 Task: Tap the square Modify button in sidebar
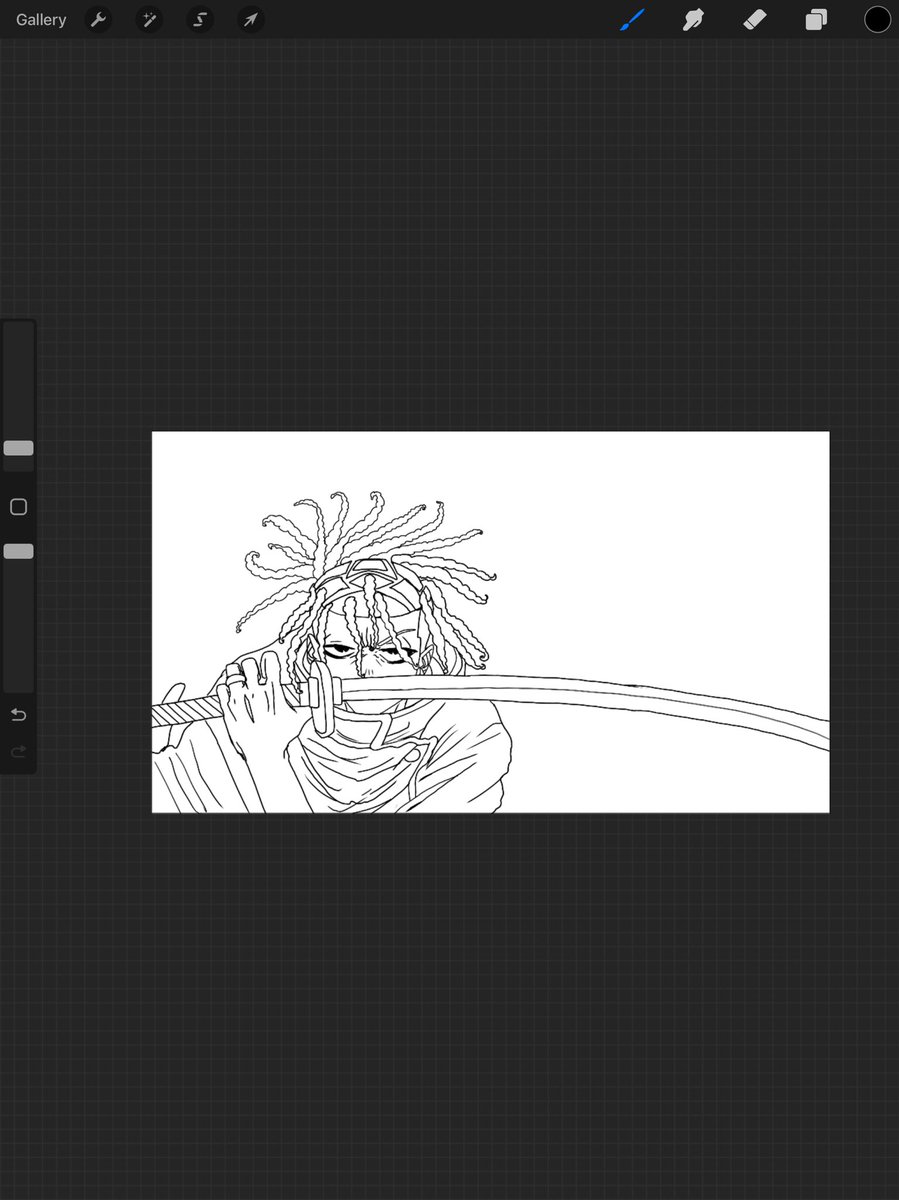[x=18, y=507]
